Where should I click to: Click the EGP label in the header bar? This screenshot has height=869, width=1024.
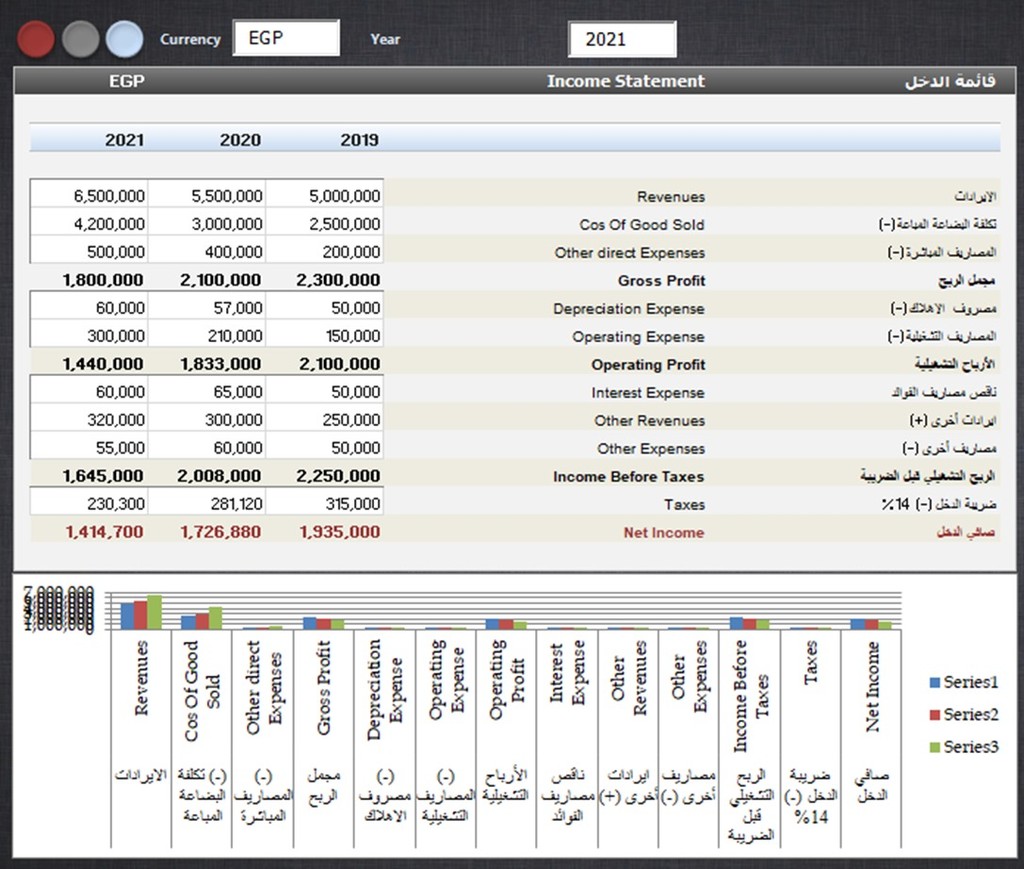[127, 81]
